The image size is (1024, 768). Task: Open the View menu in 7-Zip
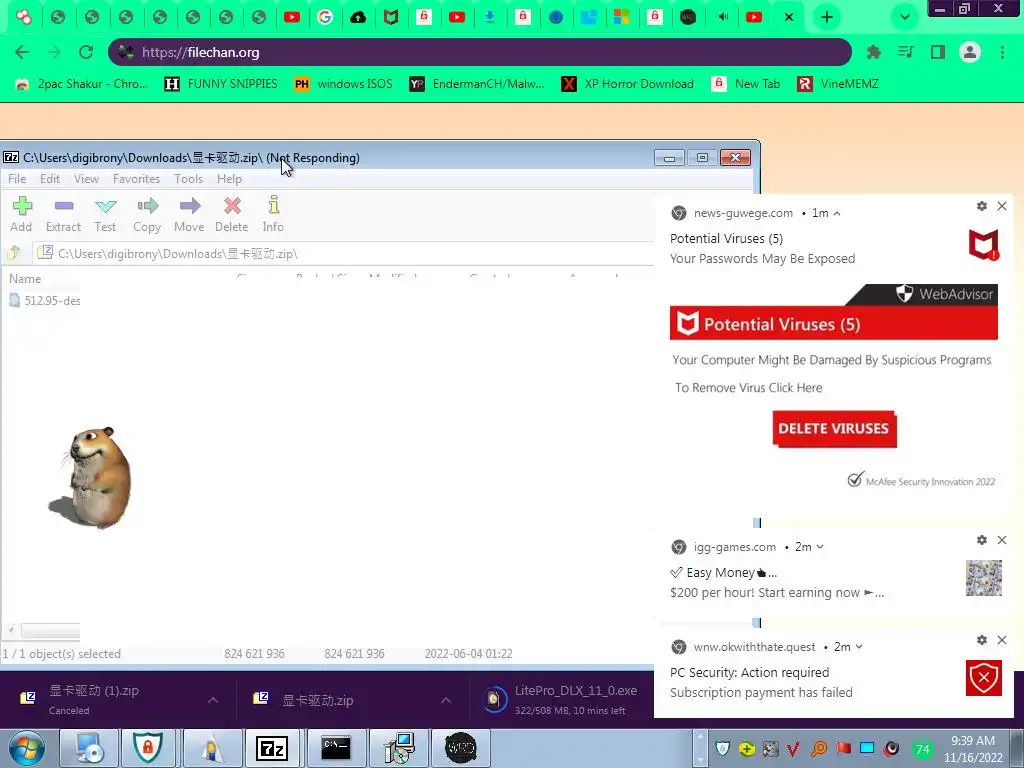coord(86,179)
